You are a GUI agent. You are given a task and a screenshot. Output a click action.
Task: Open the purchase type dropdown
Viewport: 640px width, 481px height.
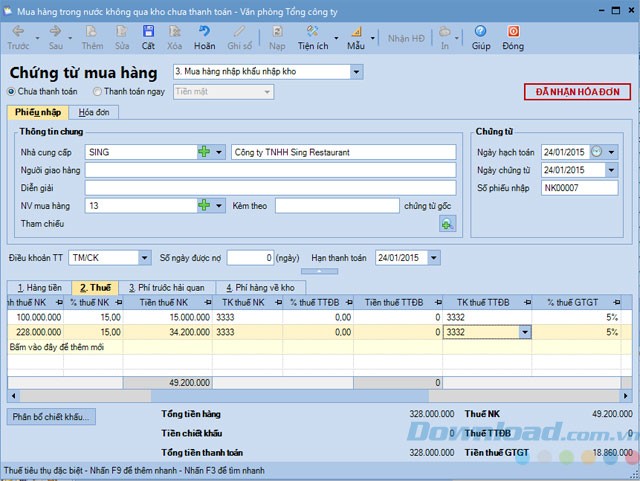click(357, 71)
